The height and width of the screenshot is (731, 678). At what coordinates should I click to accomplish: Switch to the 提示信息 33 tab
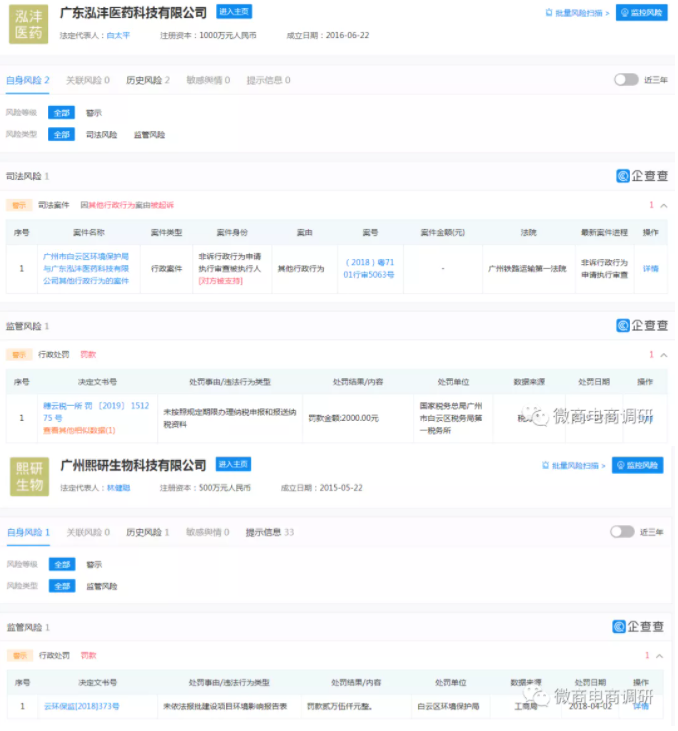click(x=270, y=533)
